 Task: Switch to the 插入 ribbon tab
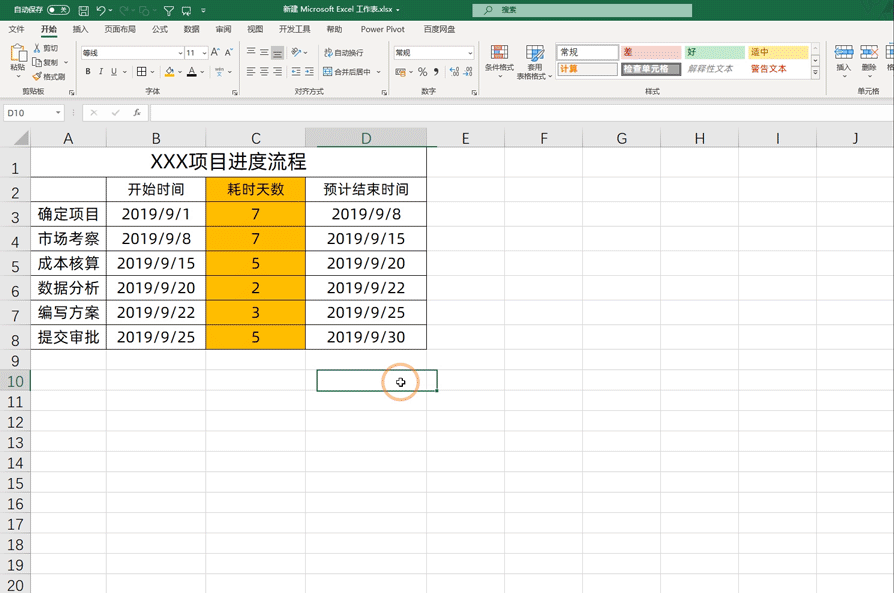80,29
